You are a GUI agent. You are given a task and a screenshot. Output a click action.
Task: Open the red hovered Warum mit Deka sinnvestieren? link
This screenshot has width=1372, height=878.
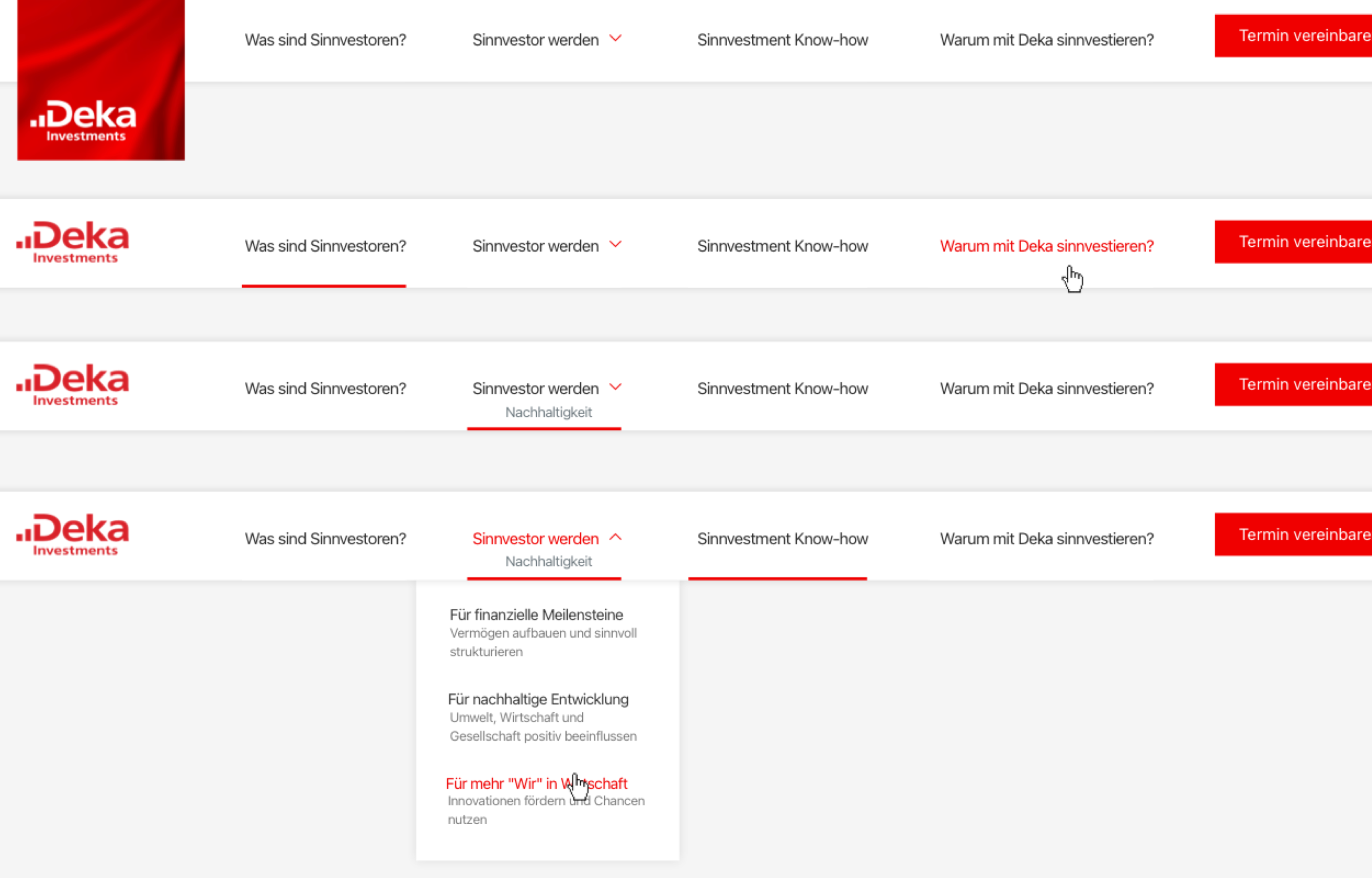point(1046,246)
